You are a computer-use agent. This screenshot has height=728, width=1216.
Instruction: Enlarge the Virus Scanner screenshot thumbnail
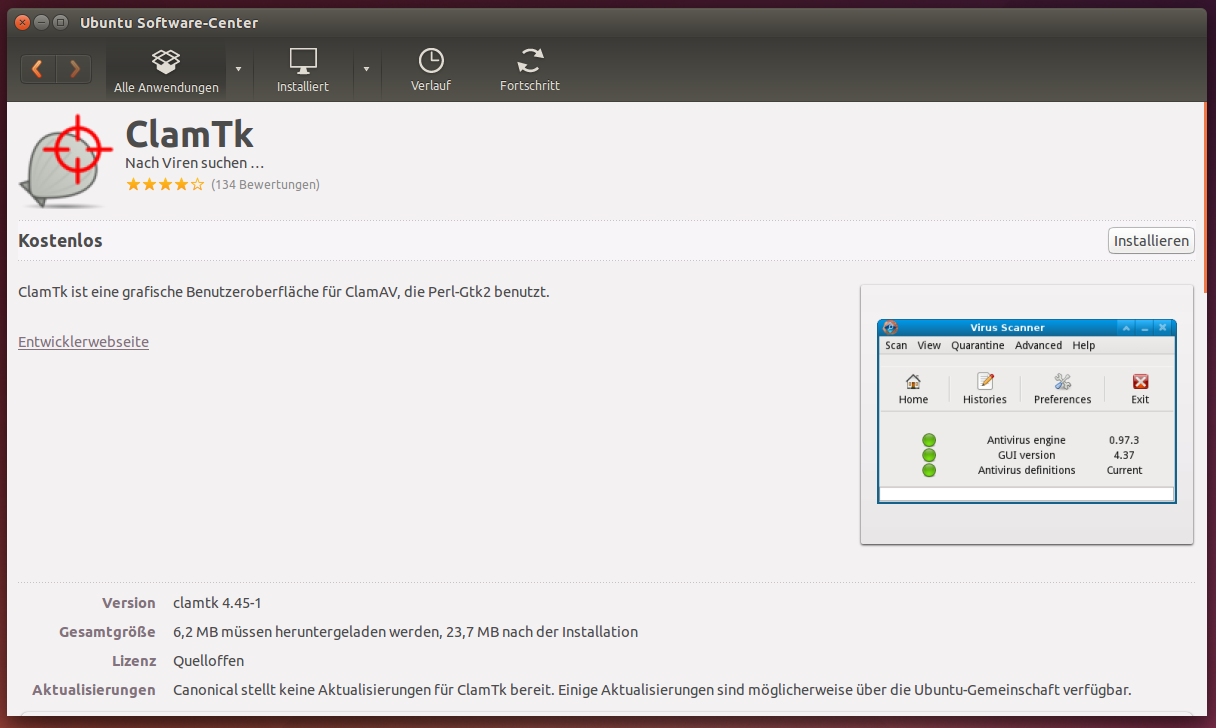point(1027,415)
